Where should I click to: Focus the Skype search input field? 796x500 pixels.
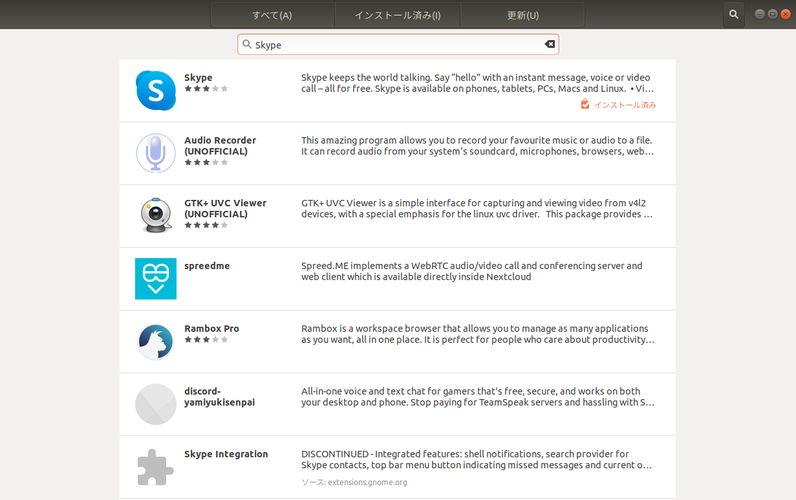pos(398,44)
